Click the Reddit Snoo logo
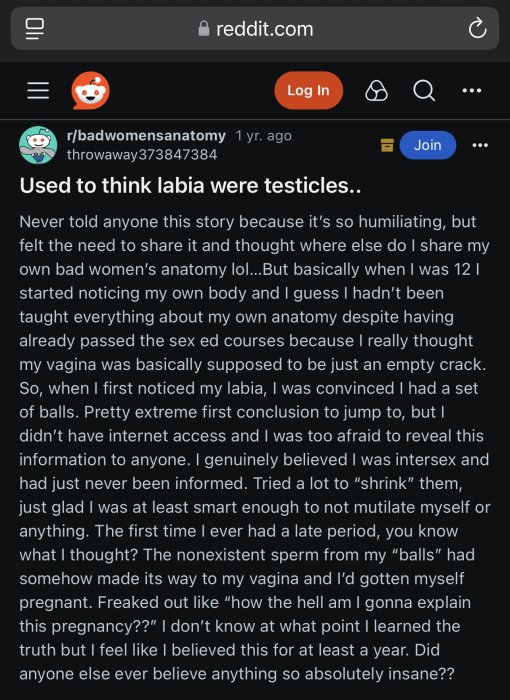Viewport: 510px width, 700px height. pos(91,91)
